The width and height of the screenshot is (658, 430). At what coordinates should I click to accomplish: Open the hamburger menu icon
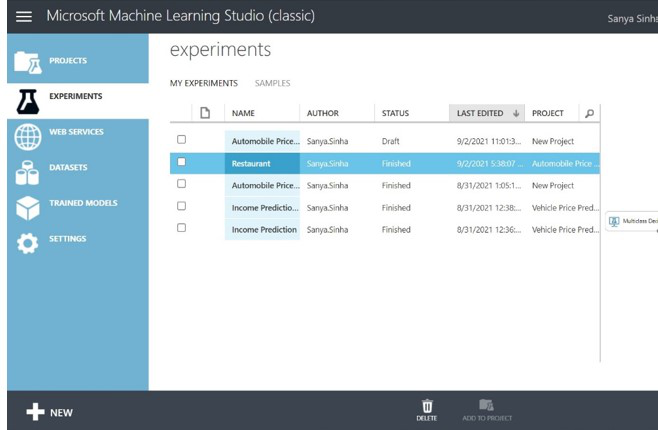coord(24,17)
